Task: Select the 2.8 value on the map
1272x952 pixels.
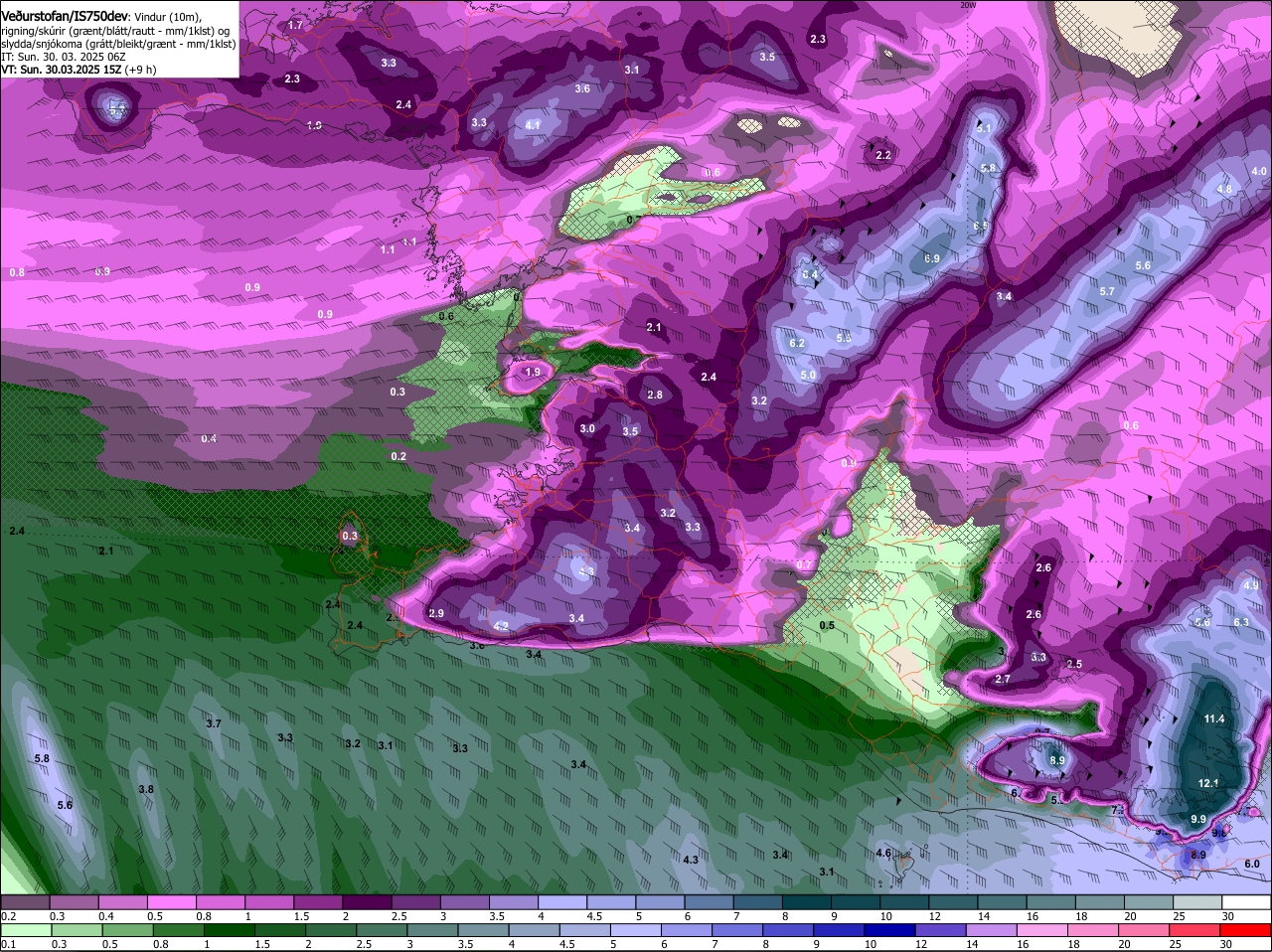Action: coord(655,395)
